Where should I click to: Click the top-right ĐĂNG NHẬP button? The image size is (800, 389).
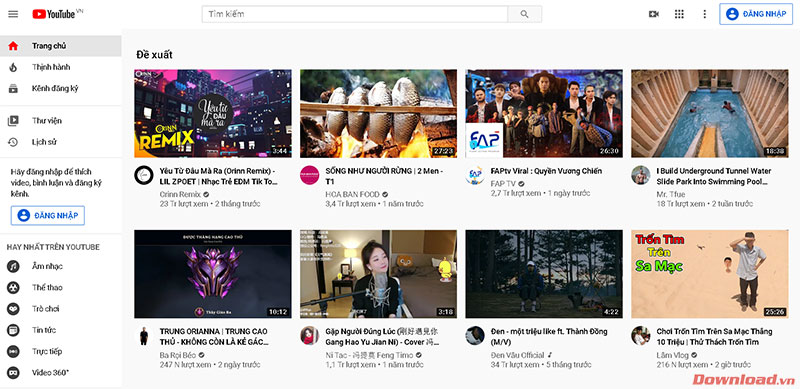(756, 14)
